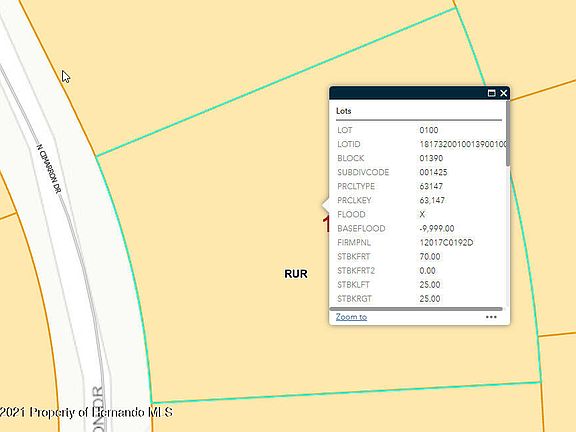The height and width of the screenshot is (432, 576).
Task: Select the STBKRGT value 25.00
Action: tap(430, 299)
